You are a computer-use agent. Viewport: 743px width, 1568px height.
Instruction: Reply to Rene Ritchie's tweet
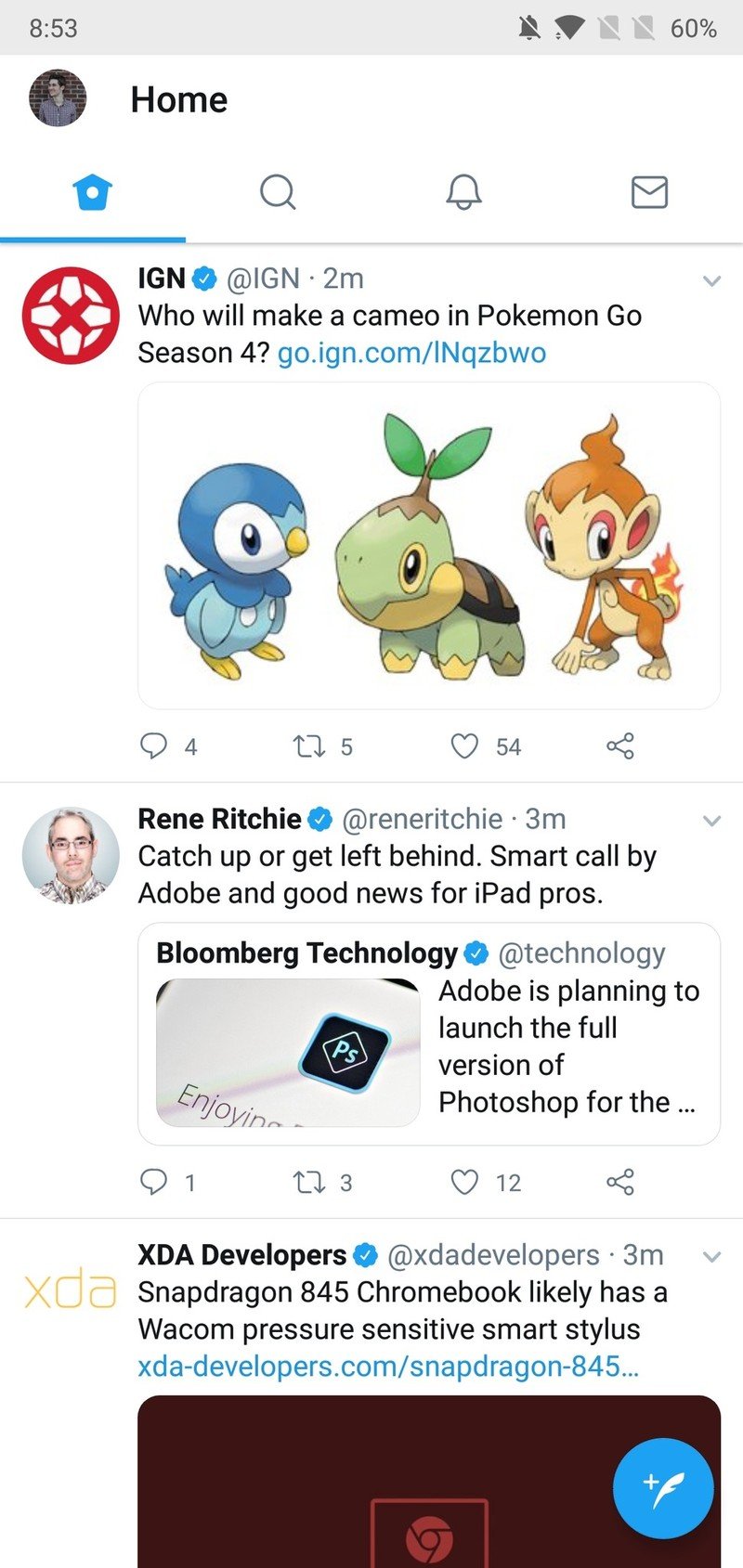(x=153, y=1181)
